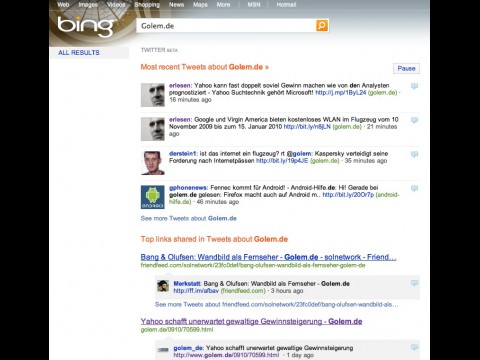
Task: Click reply icon beside the Virgin America tweet
Action: pyautogui.click(x=414, y=120)
